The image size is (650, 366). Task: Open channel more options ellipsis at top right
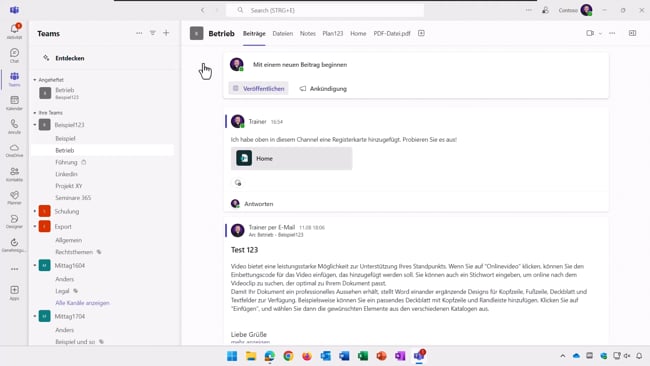coord(612,33)
